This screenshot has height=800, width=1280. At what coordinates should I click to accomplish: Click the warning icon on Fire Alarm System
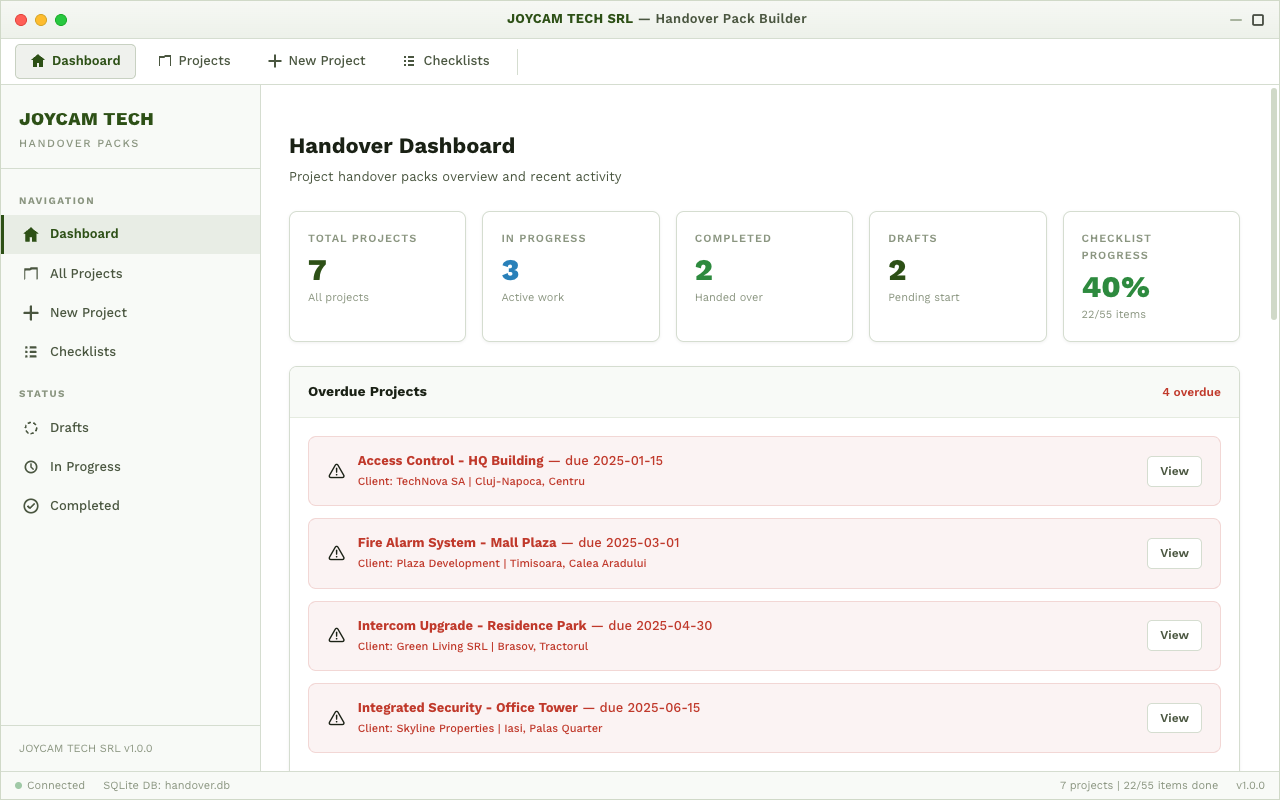pos(336,552)
